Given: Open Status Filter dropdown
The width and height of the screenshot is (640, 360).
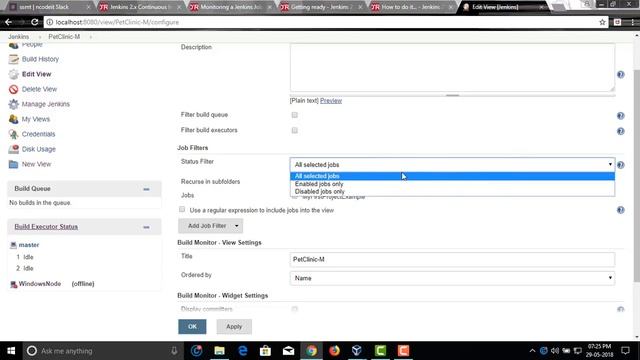Looking at the screenshot, I should click(x=452, y=164).
